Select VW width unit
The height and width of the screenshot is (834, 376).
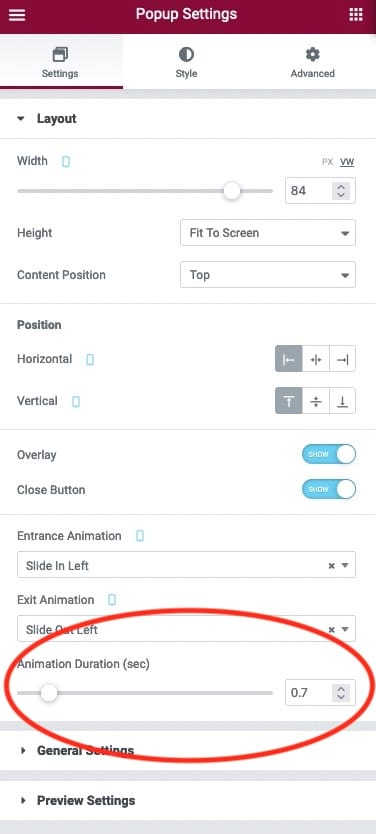pyautogui.click(x=347, y=162)
